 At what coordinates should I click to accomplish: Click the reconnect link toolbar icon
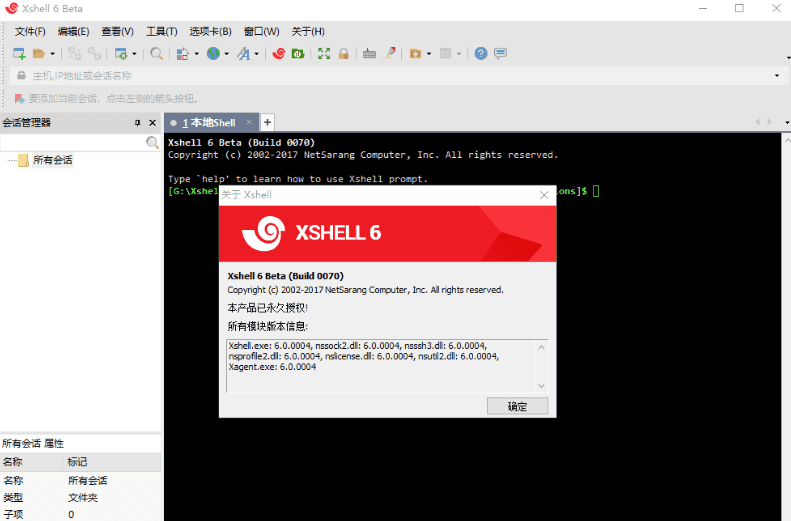[x=94, y=53]
